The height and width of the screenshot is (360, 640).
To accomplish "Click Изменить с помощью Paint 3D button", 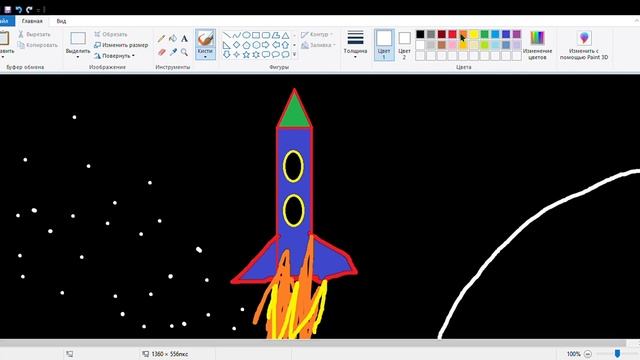I will (x=584, y=45).
